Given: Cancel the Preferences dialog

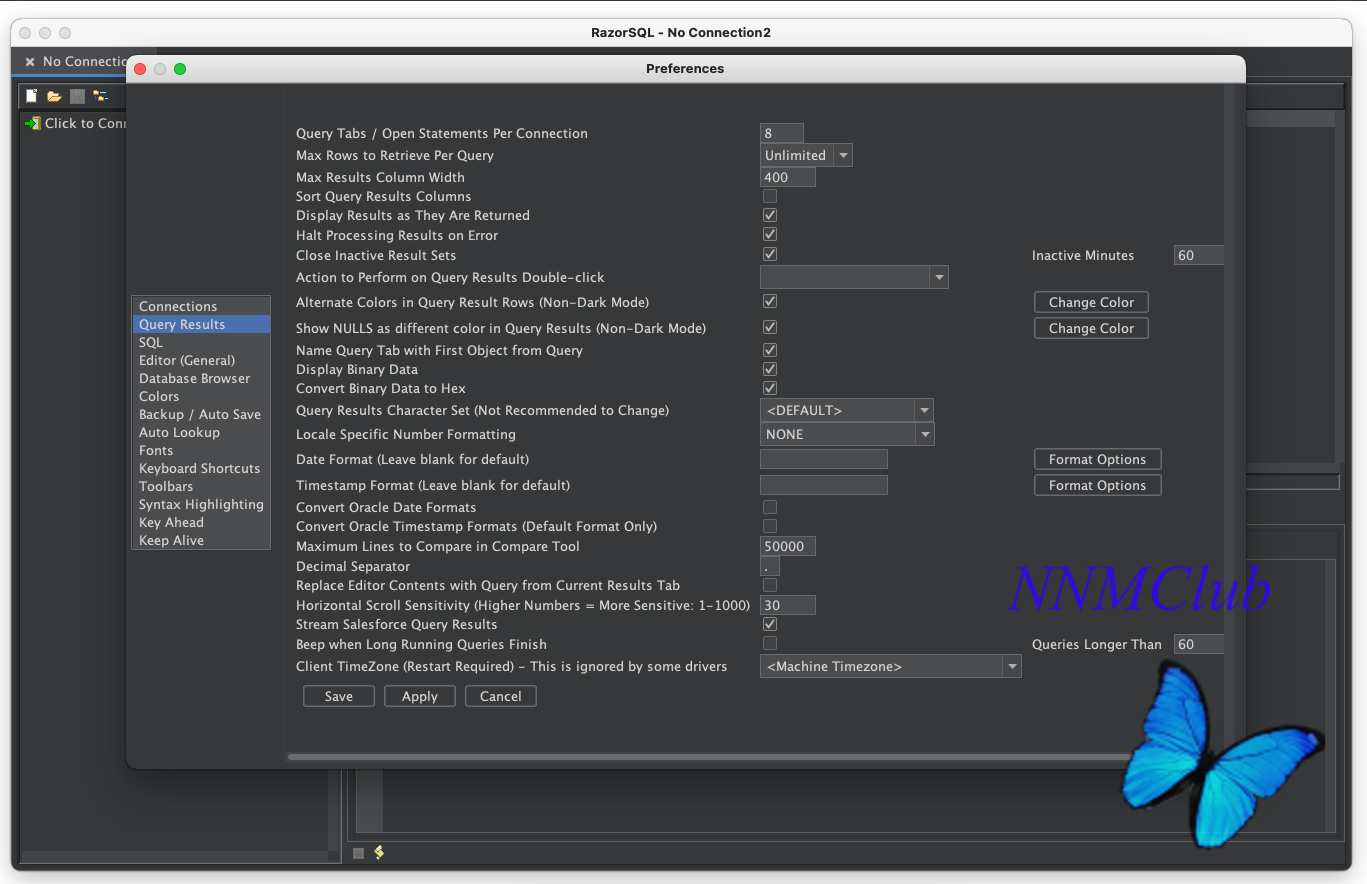Looking at the screenshot, I should (501, 696).
